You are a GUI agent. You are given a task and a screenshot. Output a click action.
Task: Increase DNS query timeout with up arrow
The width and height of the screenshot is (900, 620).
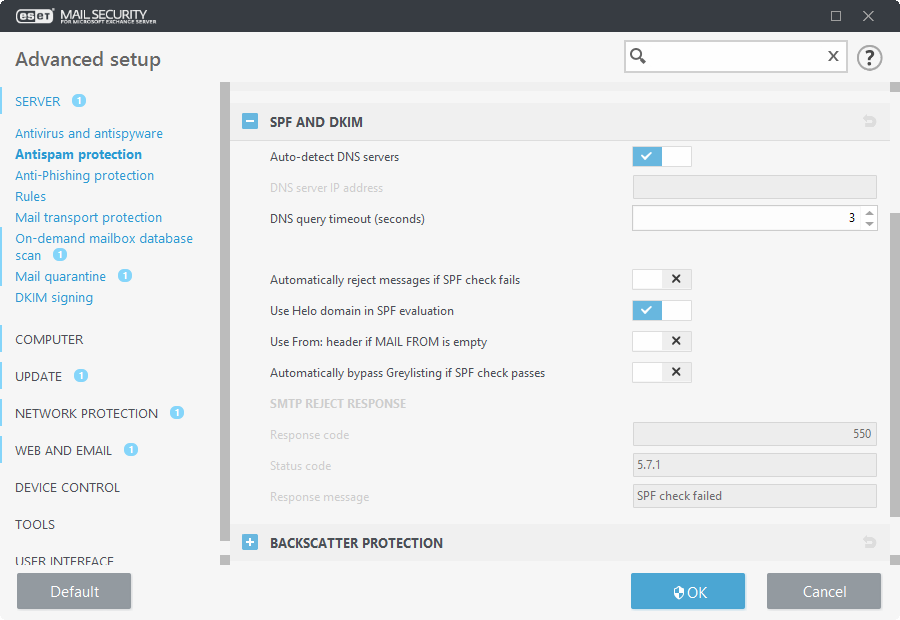(869, 212)
